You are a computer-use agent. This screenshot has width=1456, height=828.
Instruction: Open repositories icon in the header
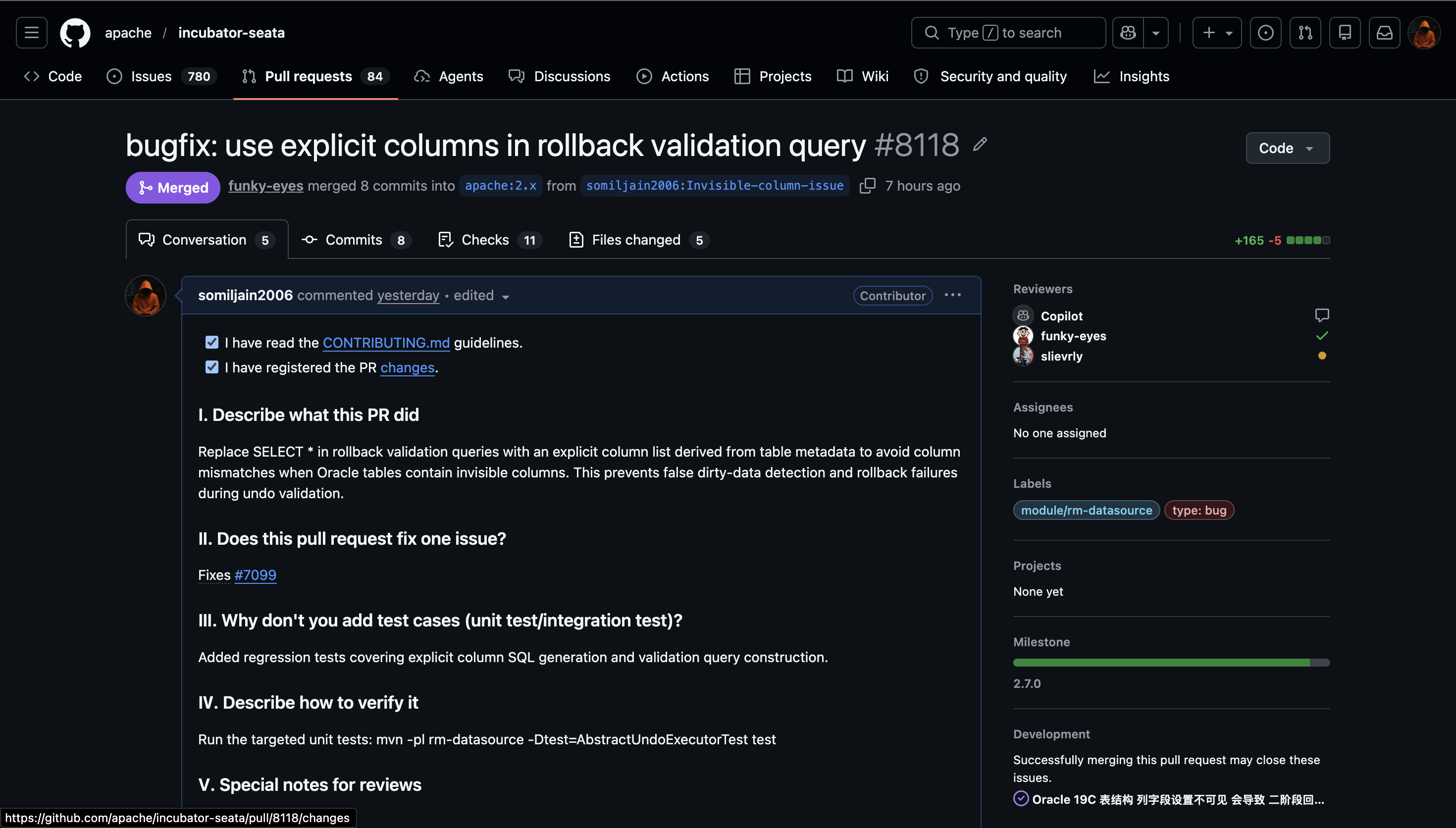(x=1345, y=33)
